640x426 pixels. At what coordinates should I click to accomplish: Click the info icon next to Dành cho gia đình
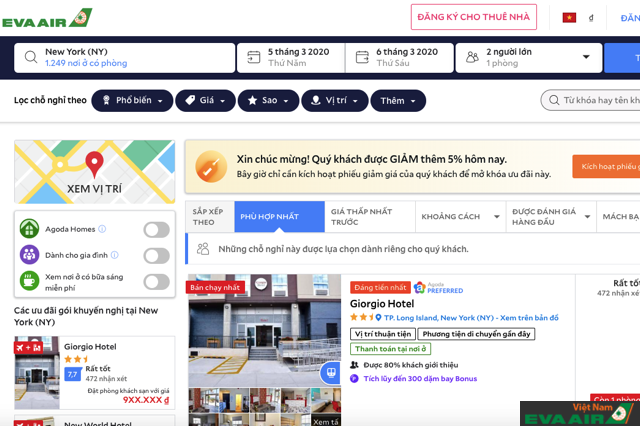(x=115, y=255)
